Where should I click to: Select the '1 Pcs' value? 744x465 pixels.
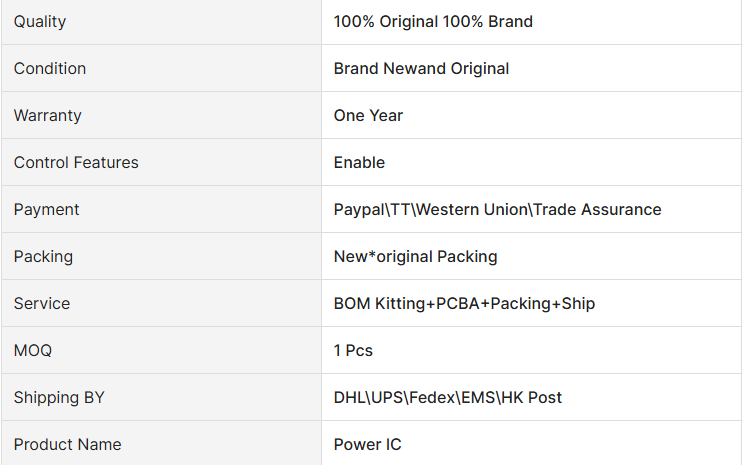(353, 351)
